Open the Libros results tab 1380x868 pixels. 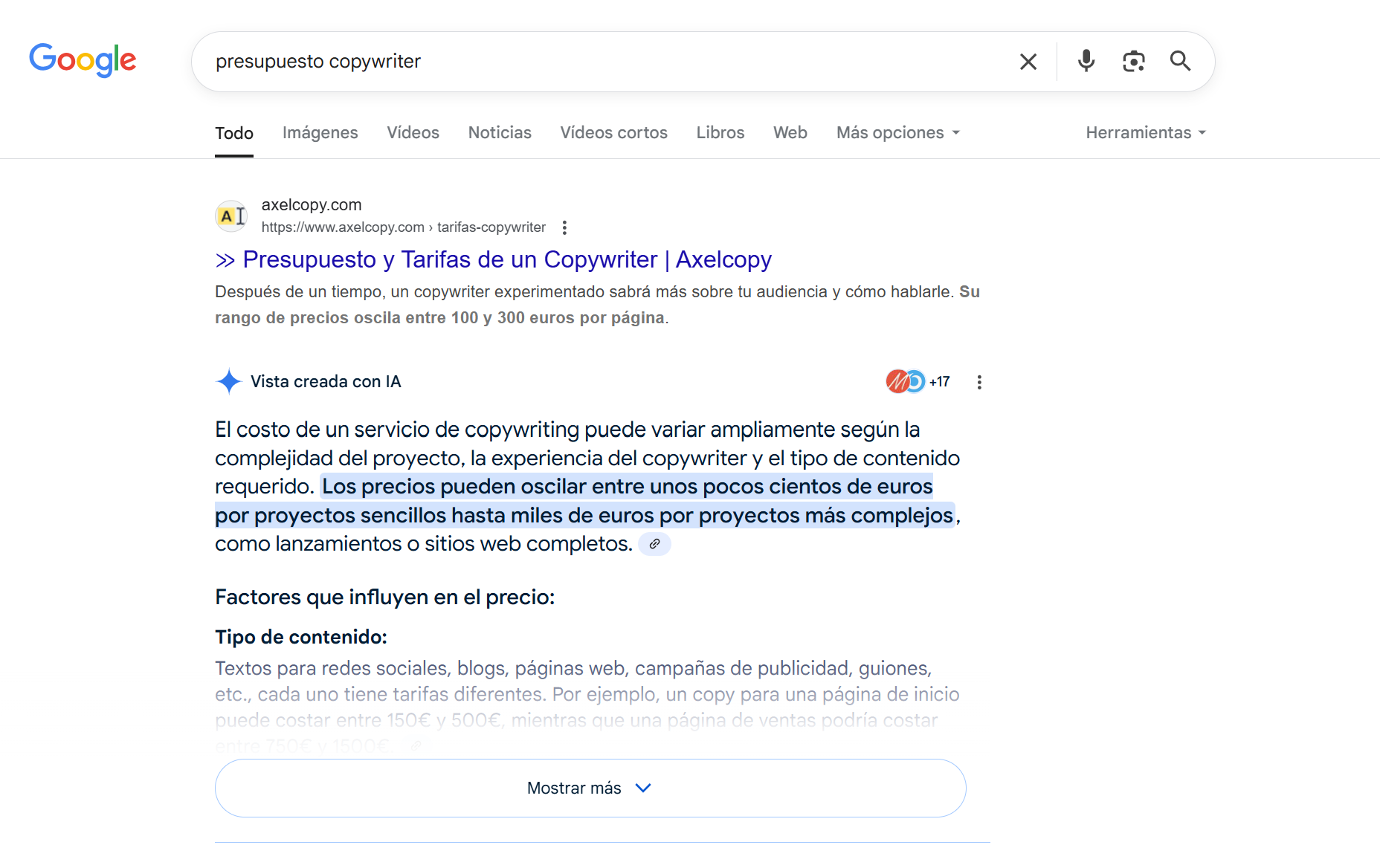coord(720,133)
